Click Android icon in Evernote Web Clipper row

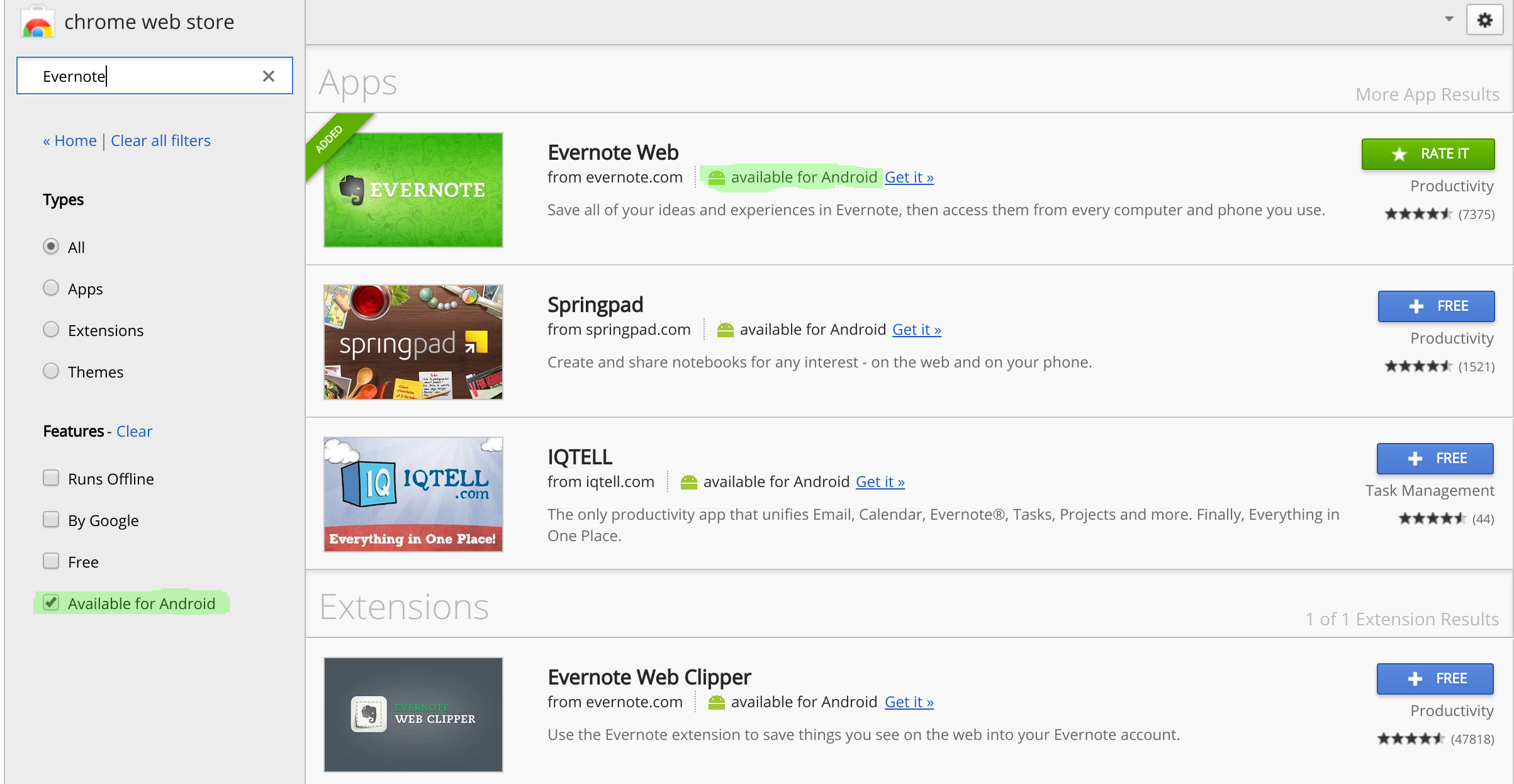tap(716, 703)
